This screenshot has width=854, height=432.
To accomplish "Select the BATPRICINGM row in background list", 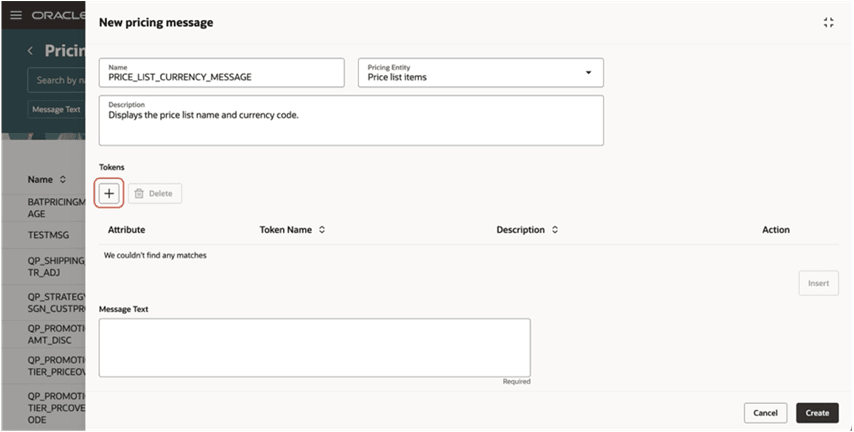I will [44, 208].
